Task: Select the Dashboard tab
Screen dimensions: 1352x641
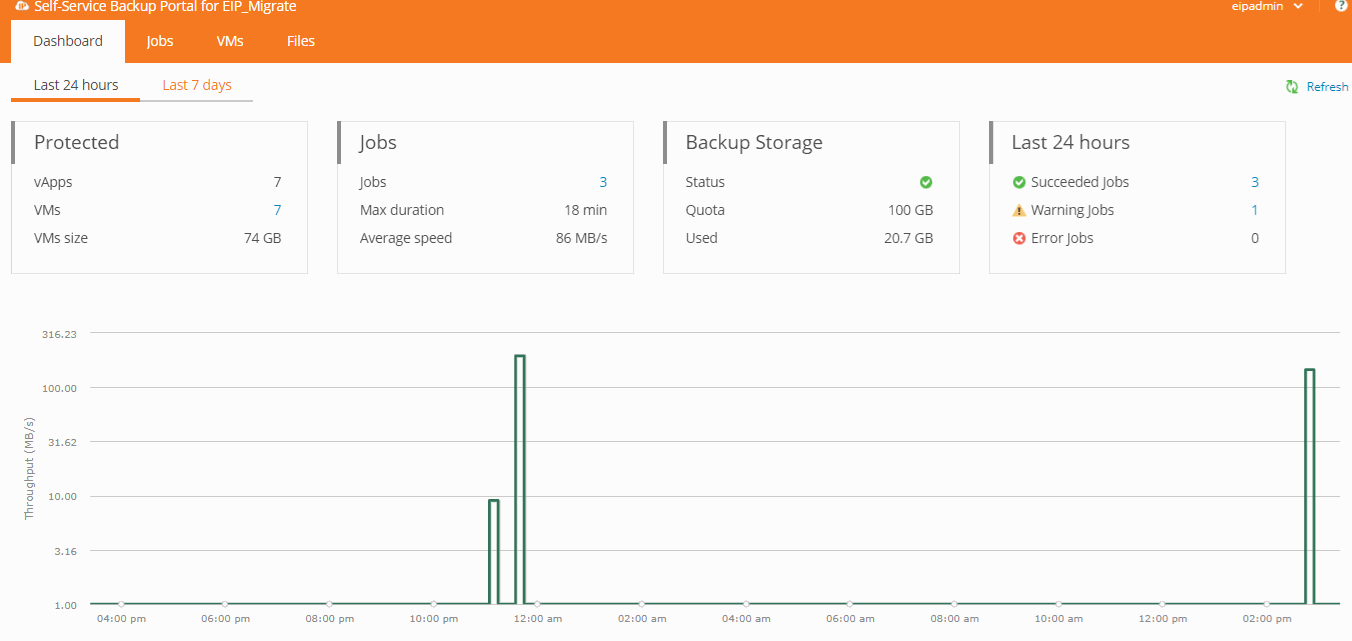Action: [68, 41]
